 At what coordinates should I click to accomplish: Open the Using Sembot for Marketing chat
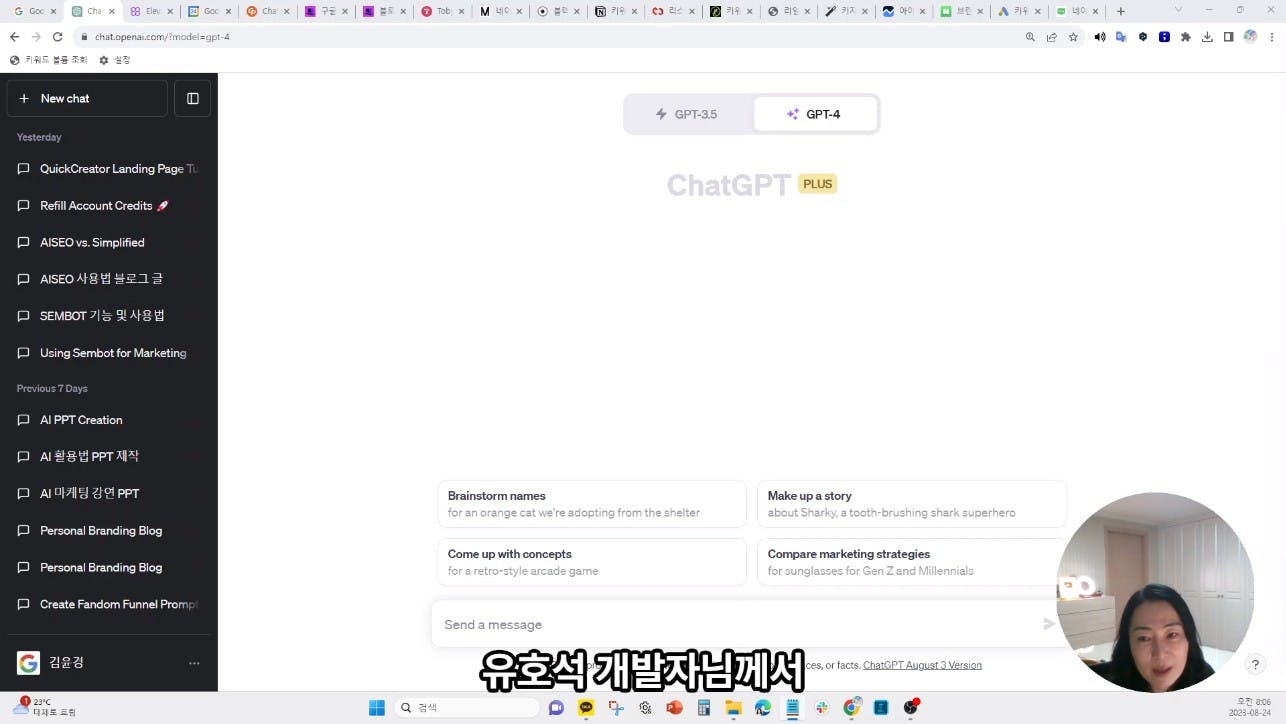click(x=109, y=353)
